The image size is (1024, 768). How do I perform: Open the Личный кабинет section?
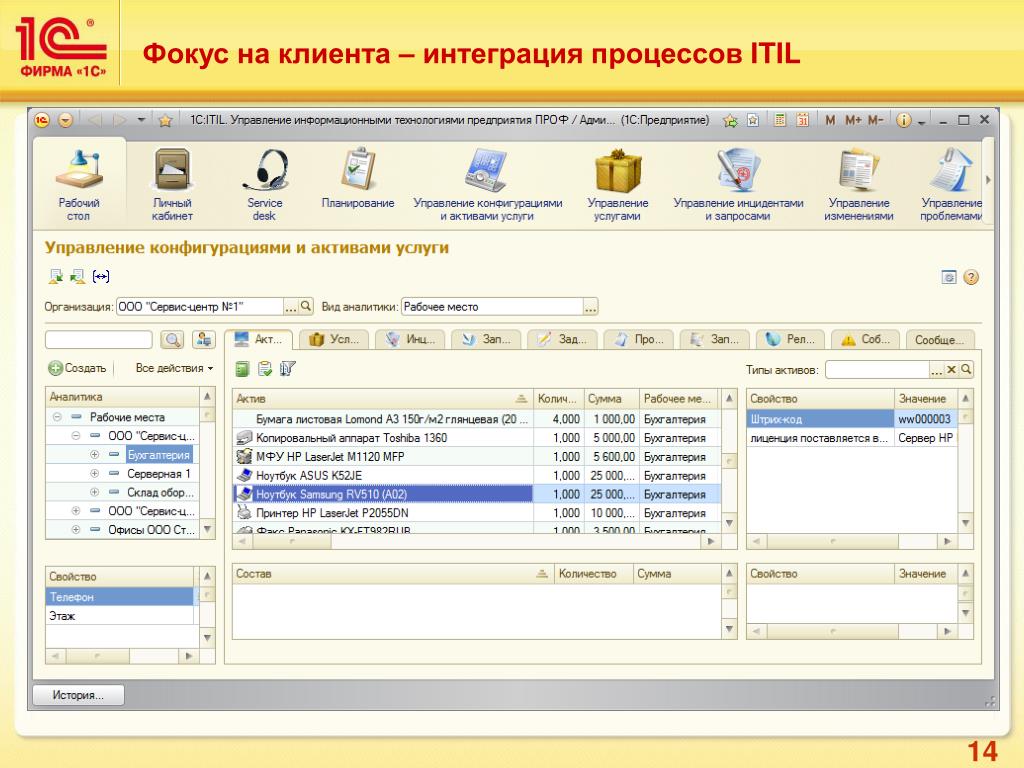click(x=172, y=185)
